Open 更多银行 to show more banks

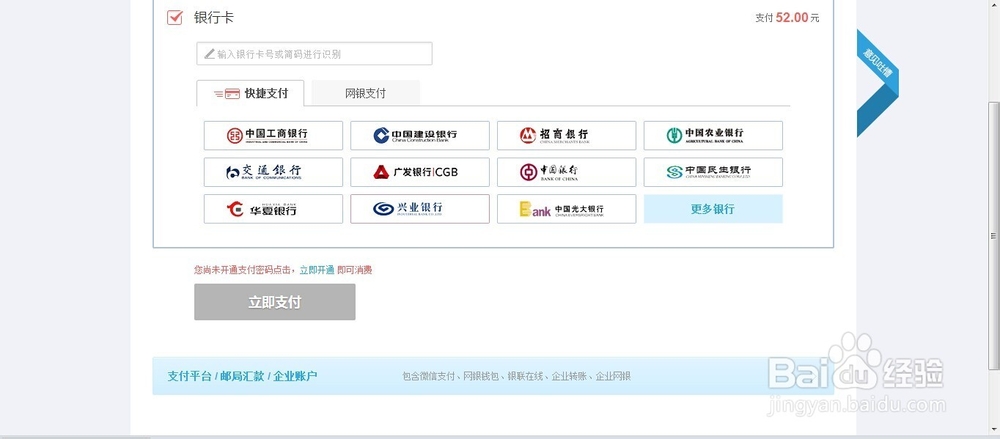(713, 209)
